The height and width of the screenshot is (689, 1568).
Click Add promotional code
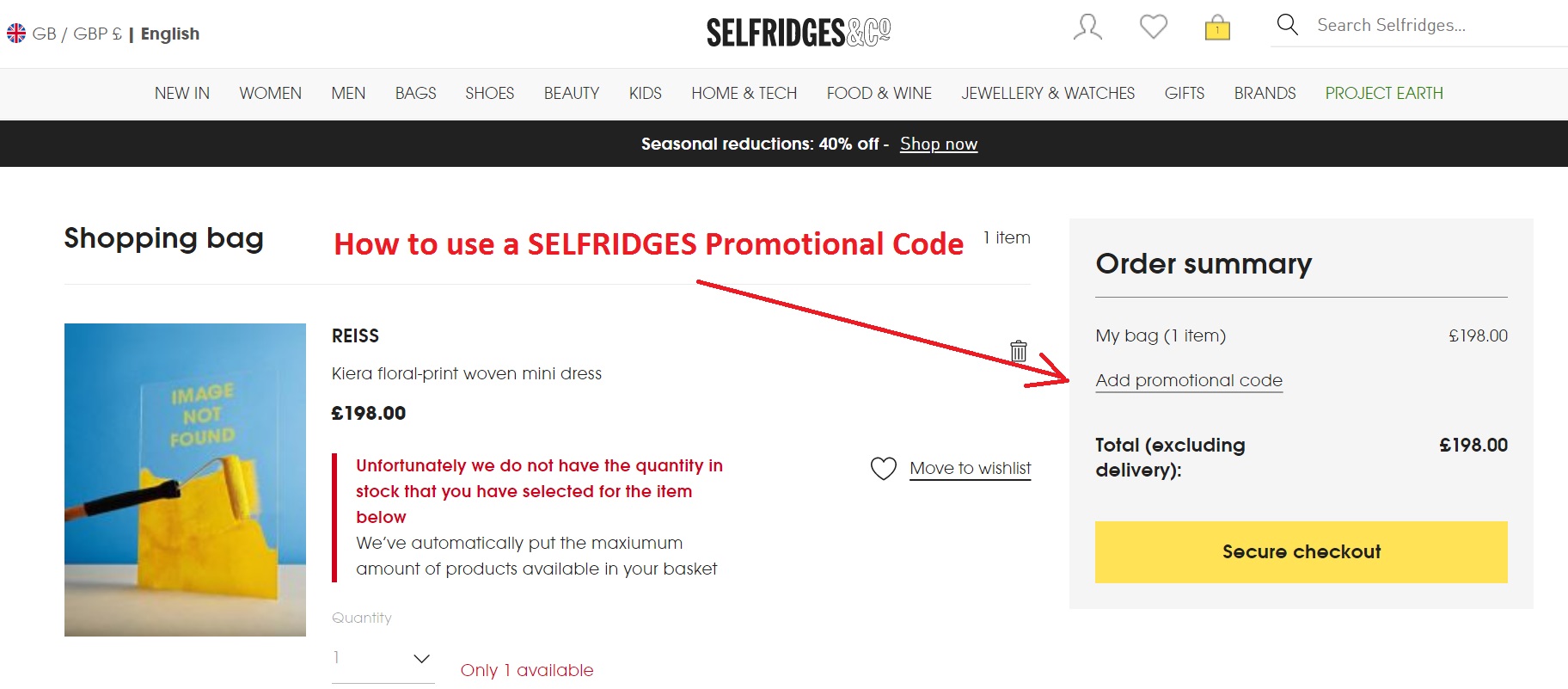tap(1188, 379)
